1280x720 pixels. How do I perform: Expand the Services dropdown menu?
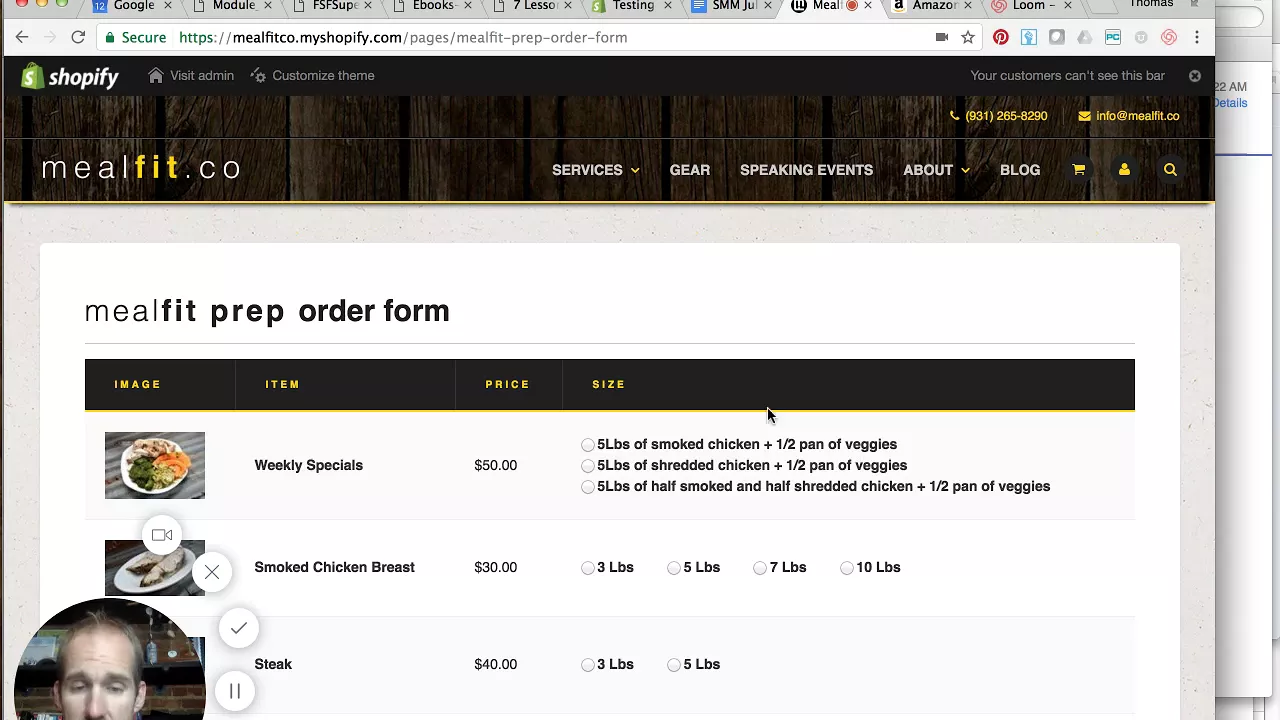coord(595,170)
